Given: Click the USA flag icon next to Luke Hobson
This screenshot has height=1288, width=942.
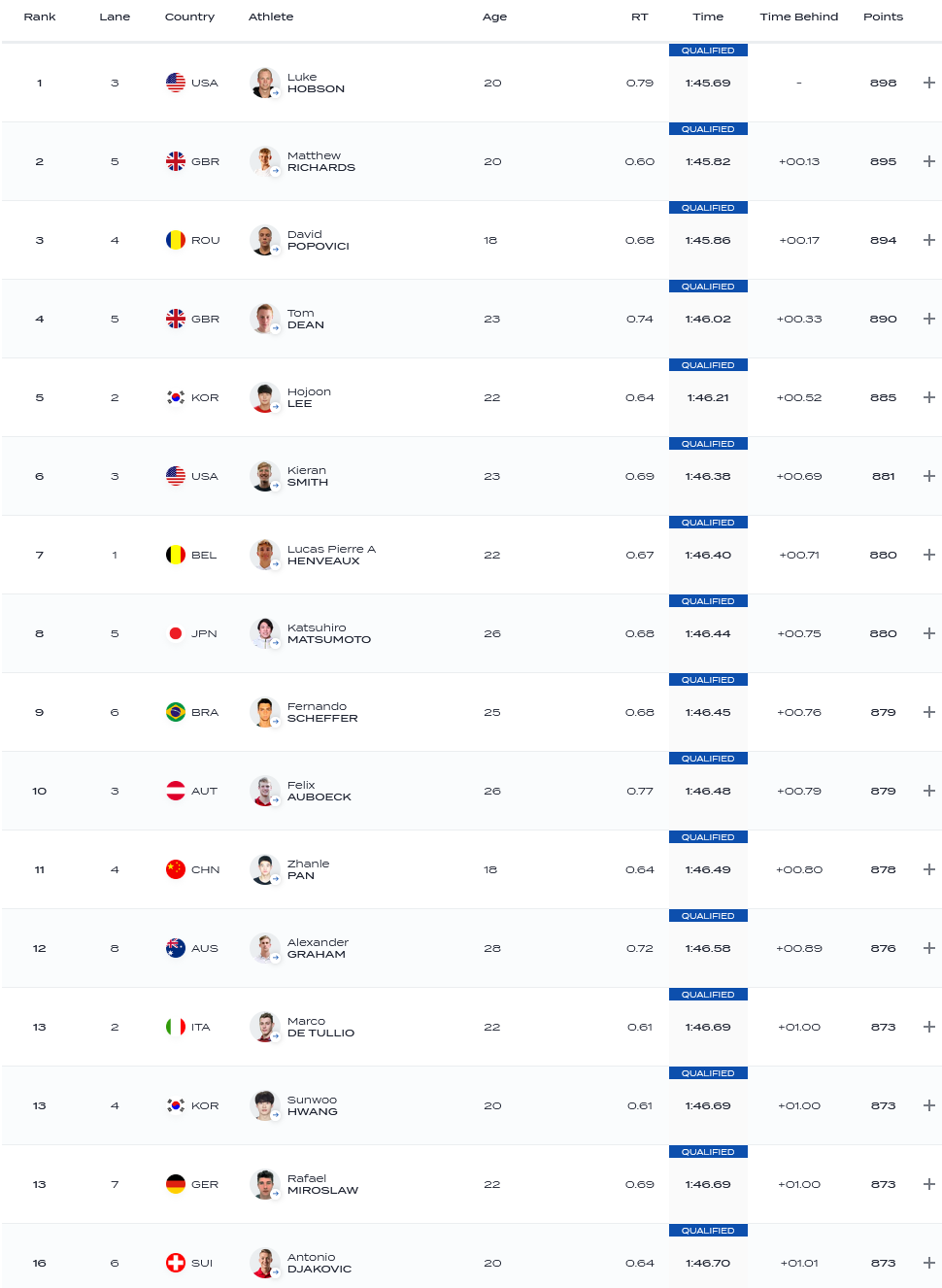Looking at the screenshot, I should (176, 83).
